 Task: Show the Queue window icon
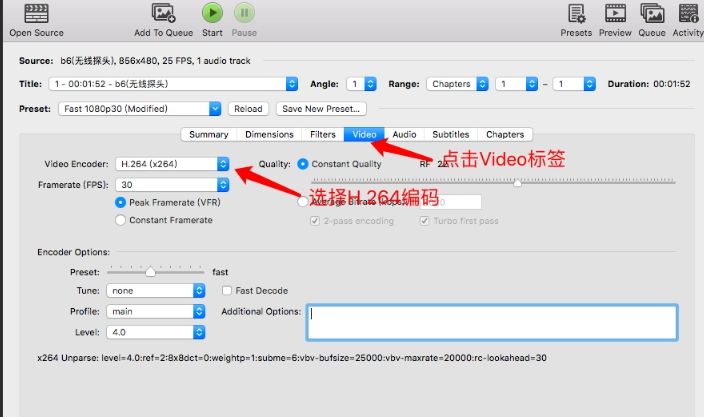point(652,13)
